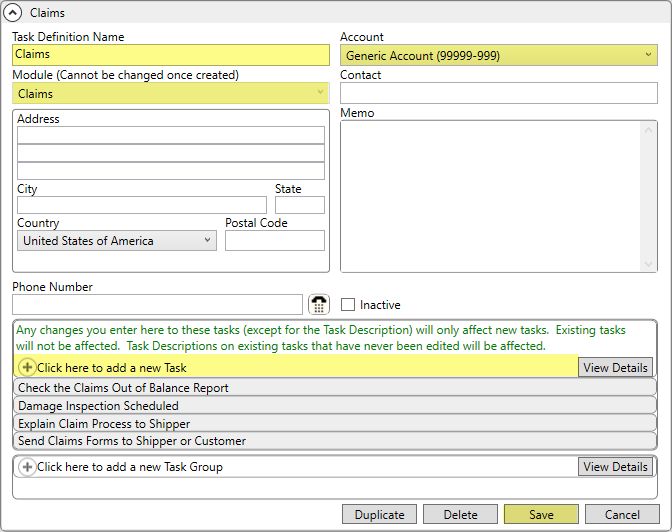Click the Memo scrollbar down arrow

tap(649, 265)
